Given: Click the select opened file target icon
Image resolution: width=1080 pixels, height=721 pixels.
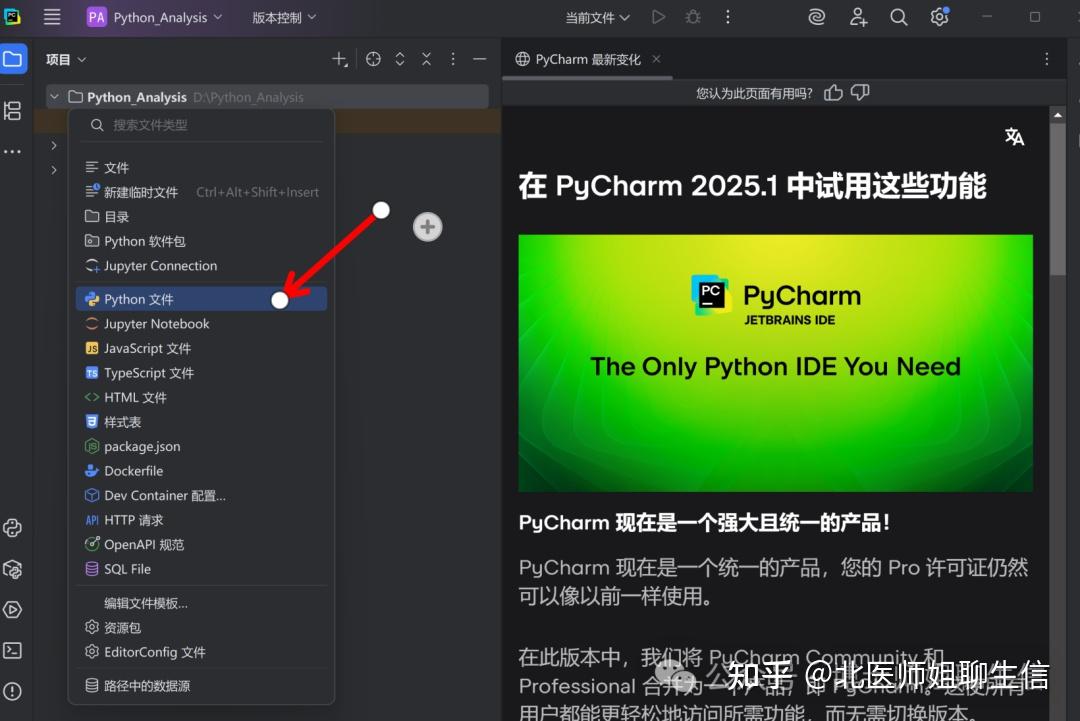Looking at the screenshot, I should coord(373,60).
